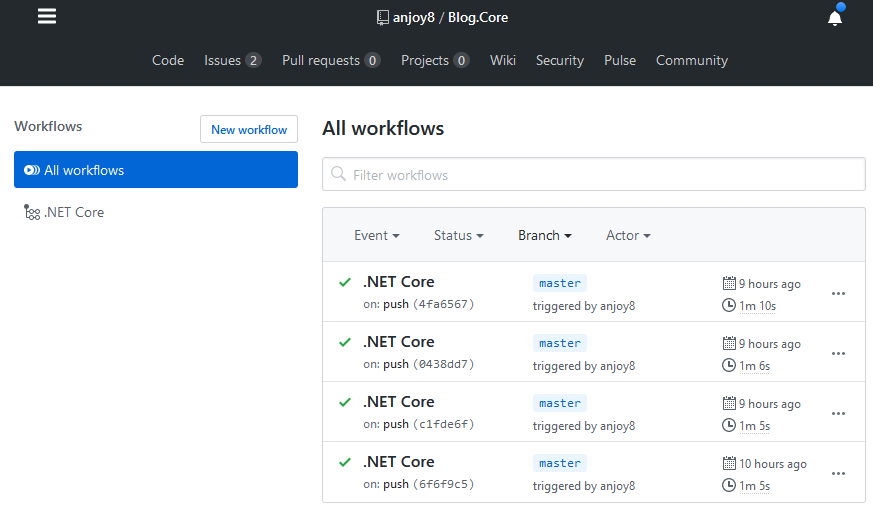This screenshot has width=873, height=515.
Task: Click green checkmark of run 6f6f9c5
Action: click(x=345, y=462)
